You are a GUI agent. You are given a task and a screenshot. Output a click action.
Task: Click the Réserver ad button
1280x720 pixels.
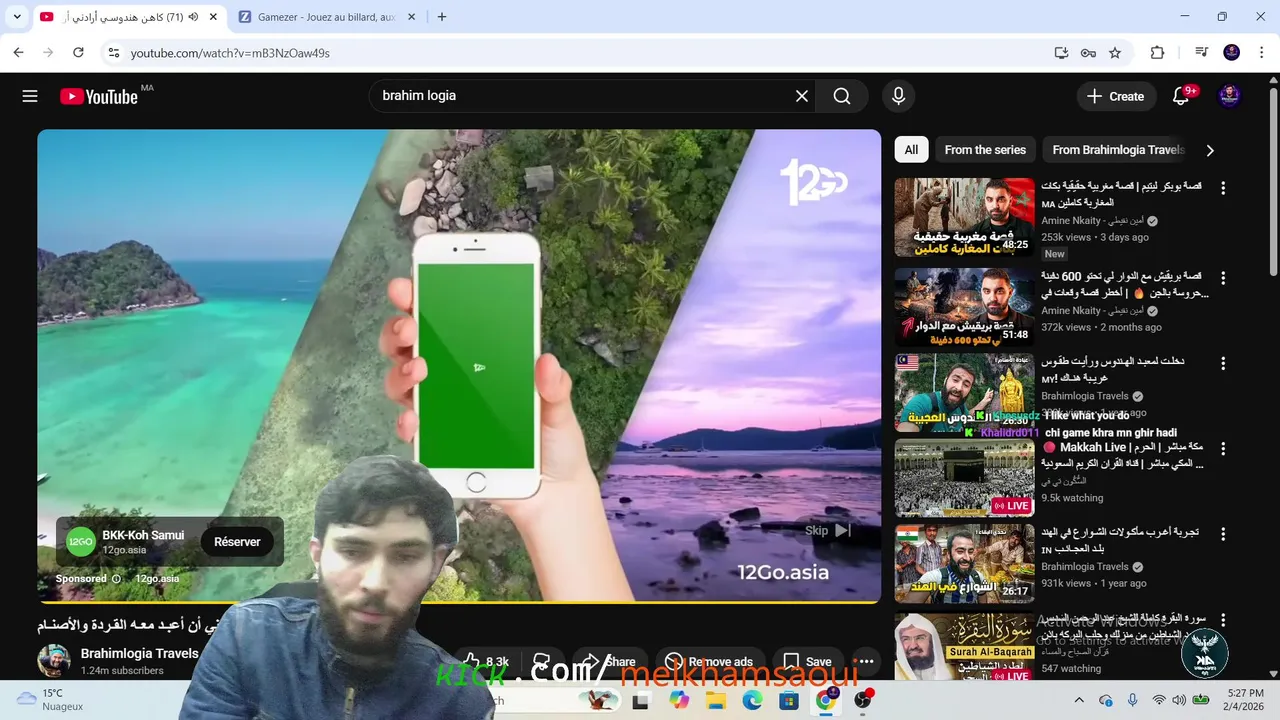point(237,542)
